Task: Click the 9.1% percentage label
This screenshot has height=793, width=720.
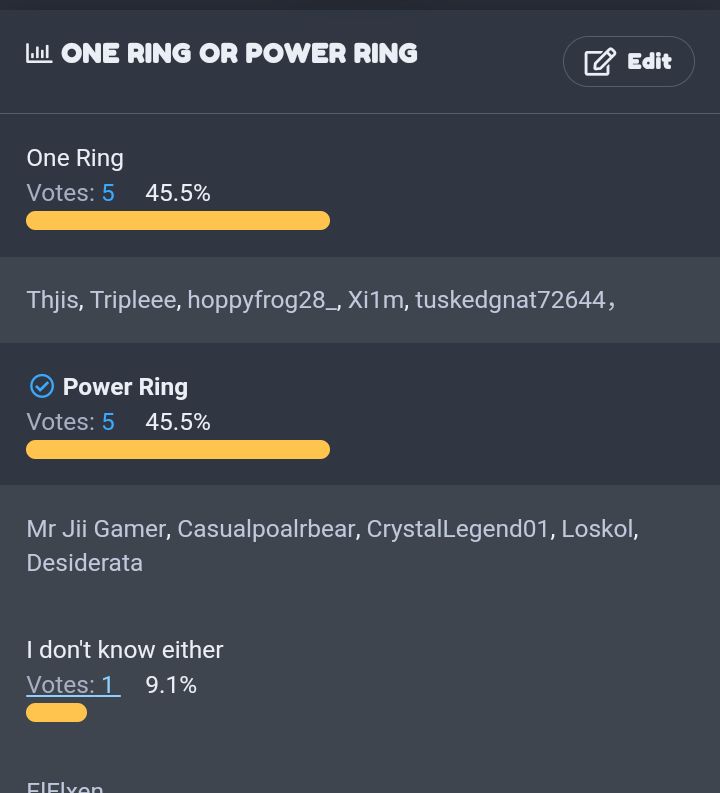Action: point(171,685)
